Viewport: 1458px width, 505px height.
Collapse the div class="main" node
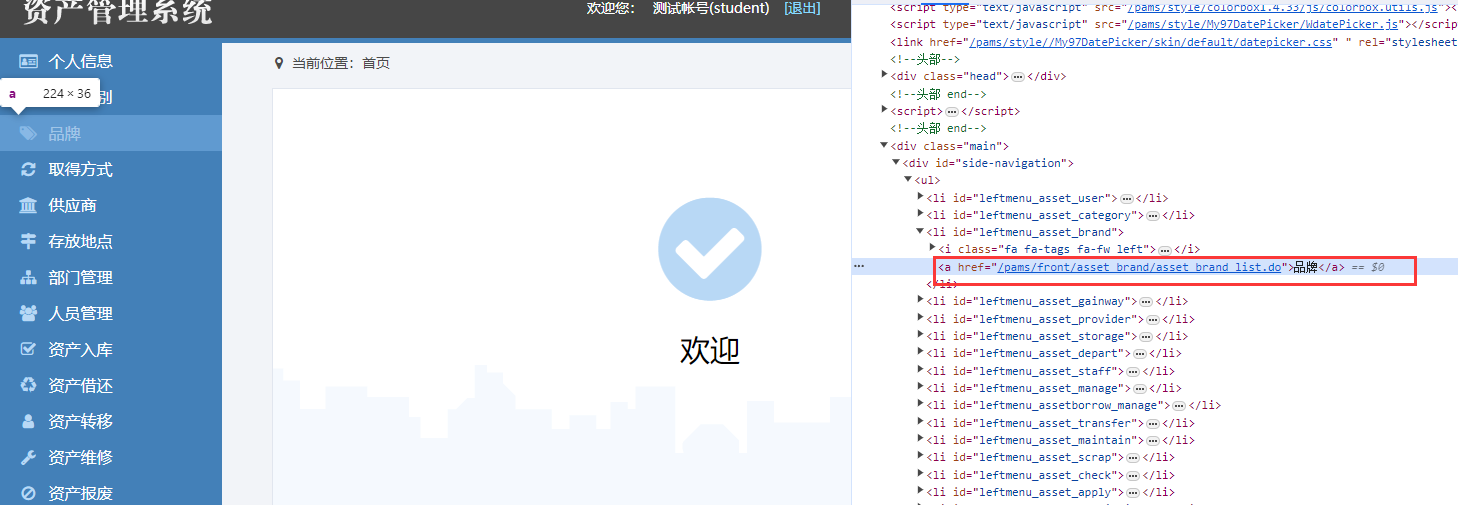pyautogui.click(x=884, y=145)
